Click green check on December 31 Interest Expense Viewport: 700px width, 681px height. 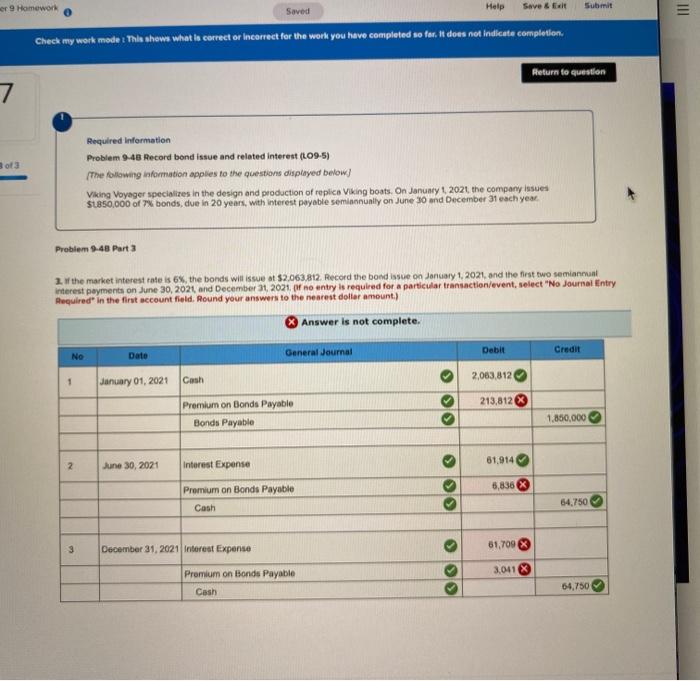450,546
